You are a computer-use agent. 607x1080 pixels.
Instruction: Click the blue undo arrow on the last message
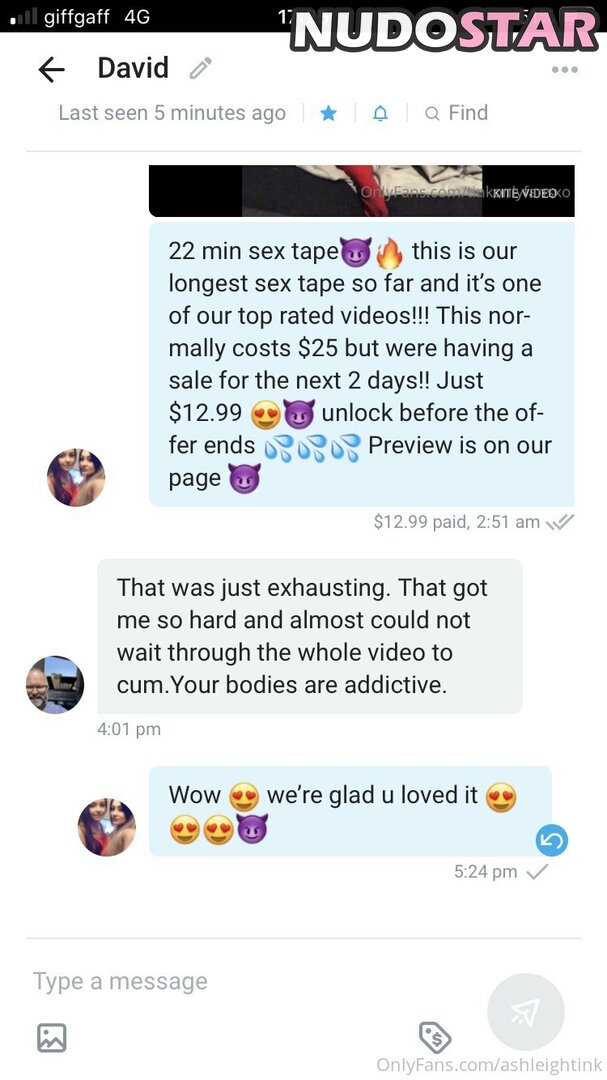point(552,840)
